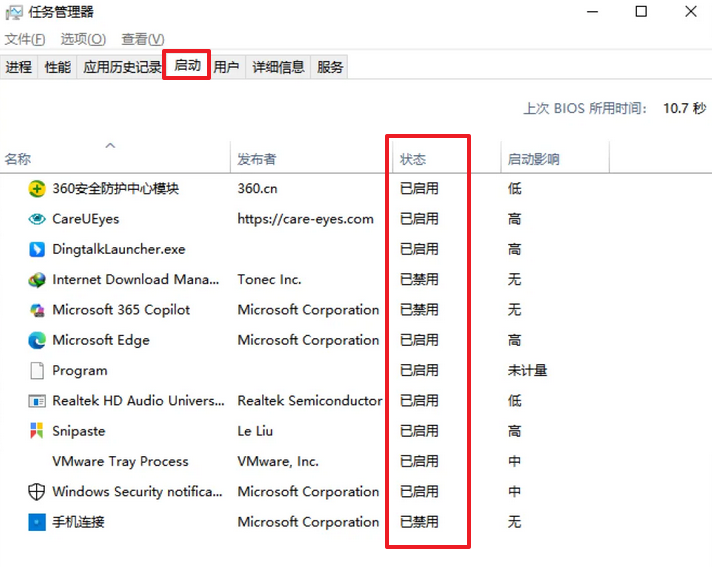Select the Microsoft Edge entry name

pyautogui.click(x=101, y=340)
